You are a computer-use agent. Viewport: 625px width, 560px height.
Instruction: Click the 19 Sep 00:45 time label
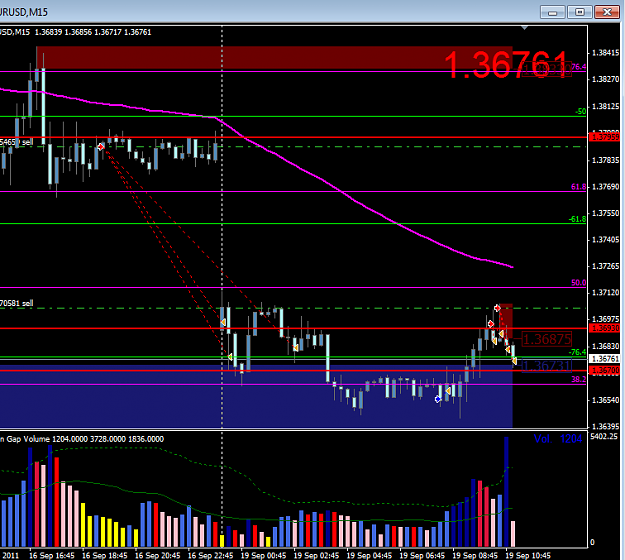click(263, 556)
